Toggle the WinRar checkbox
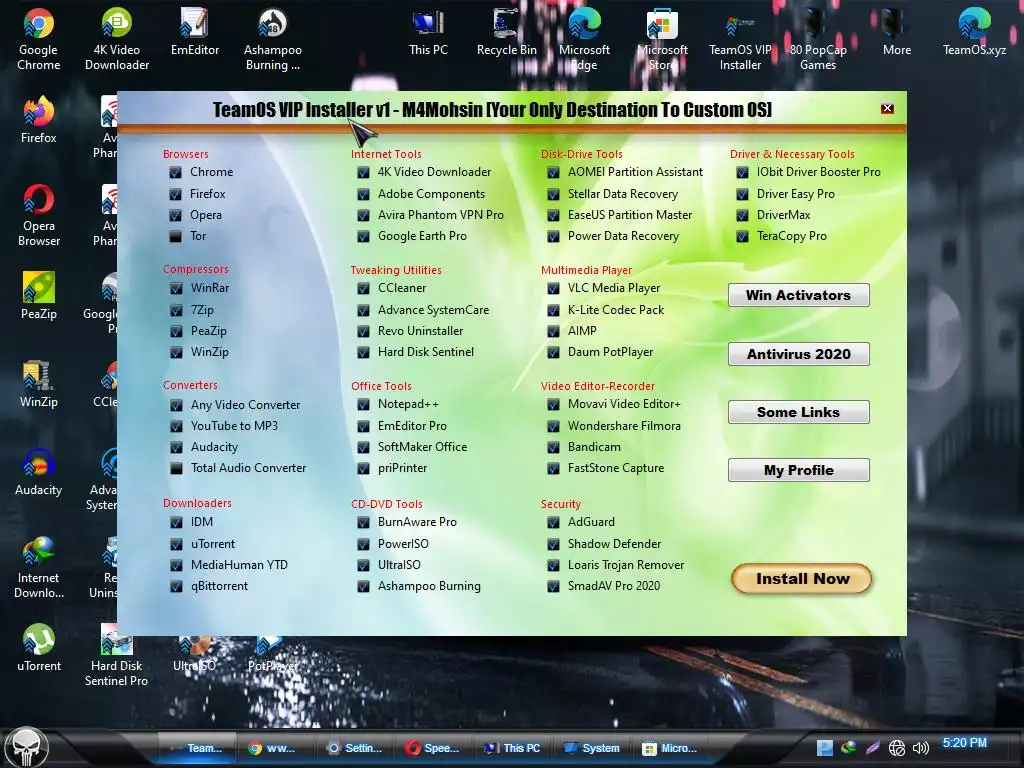1024x768 pixels. pos(176,288)
